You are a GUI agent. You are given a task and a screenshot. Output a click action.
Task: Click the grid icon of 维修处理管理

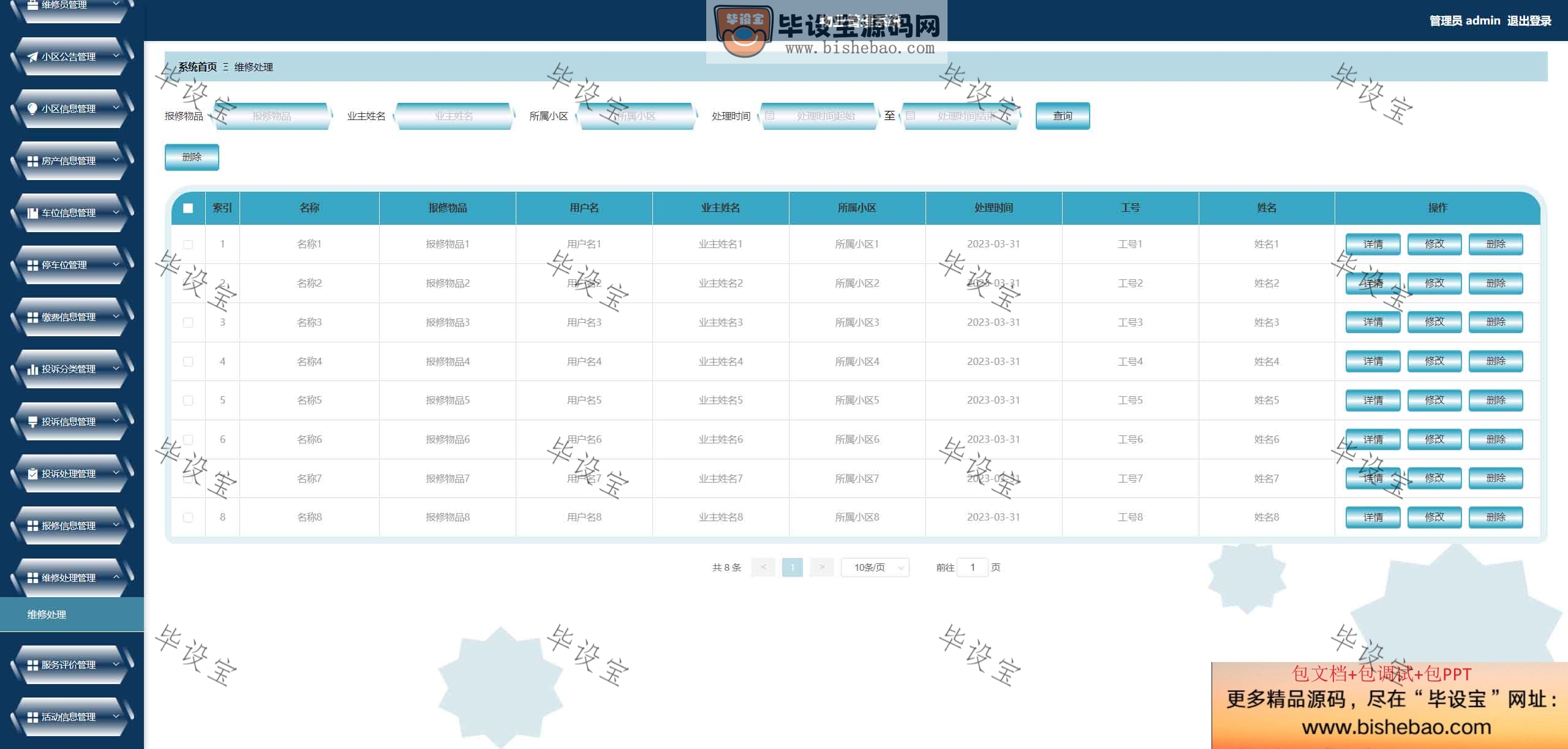click(x=32, y=578)
